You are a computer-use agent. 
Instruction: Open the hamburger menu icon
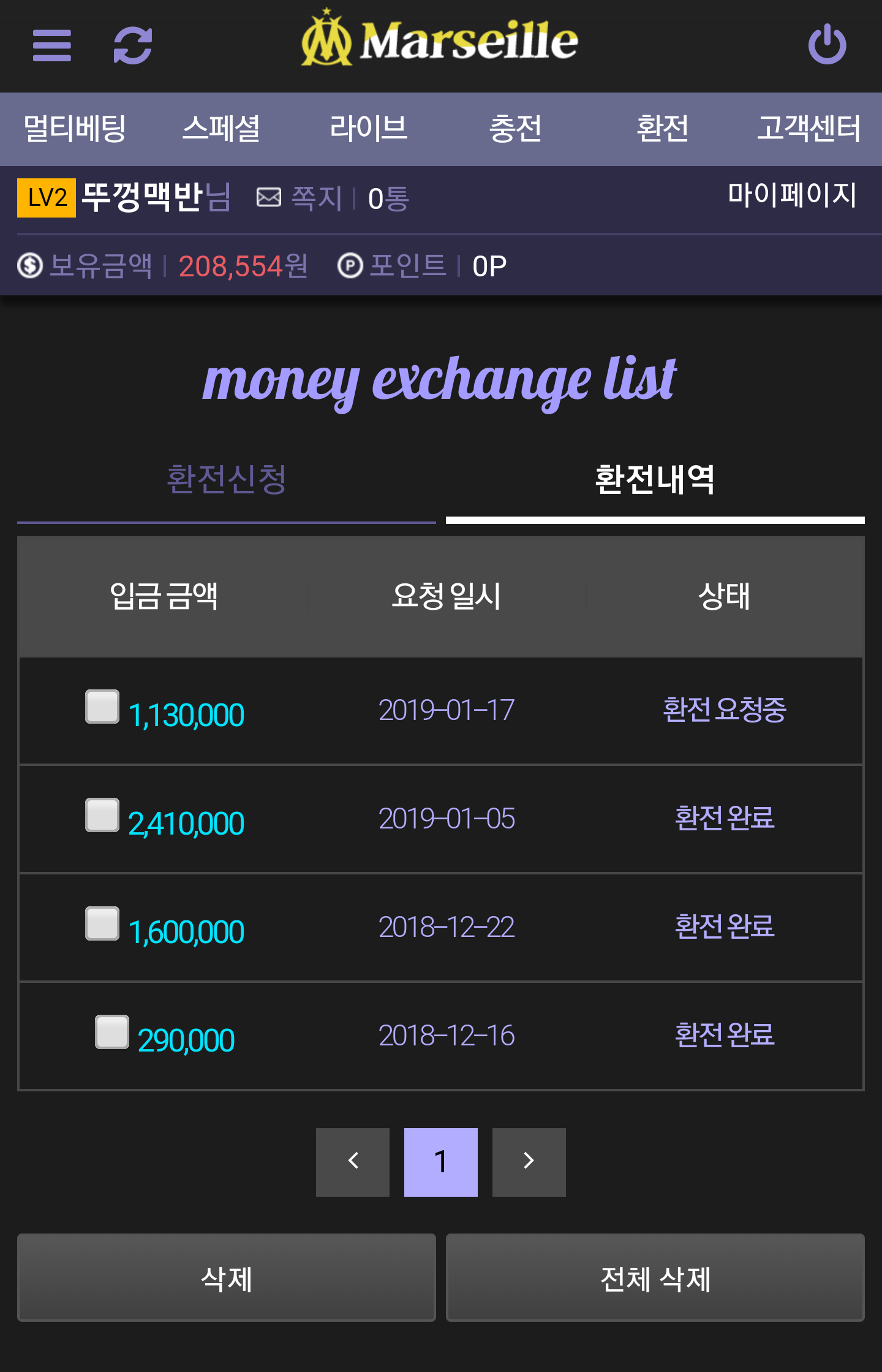coord(52,46)
